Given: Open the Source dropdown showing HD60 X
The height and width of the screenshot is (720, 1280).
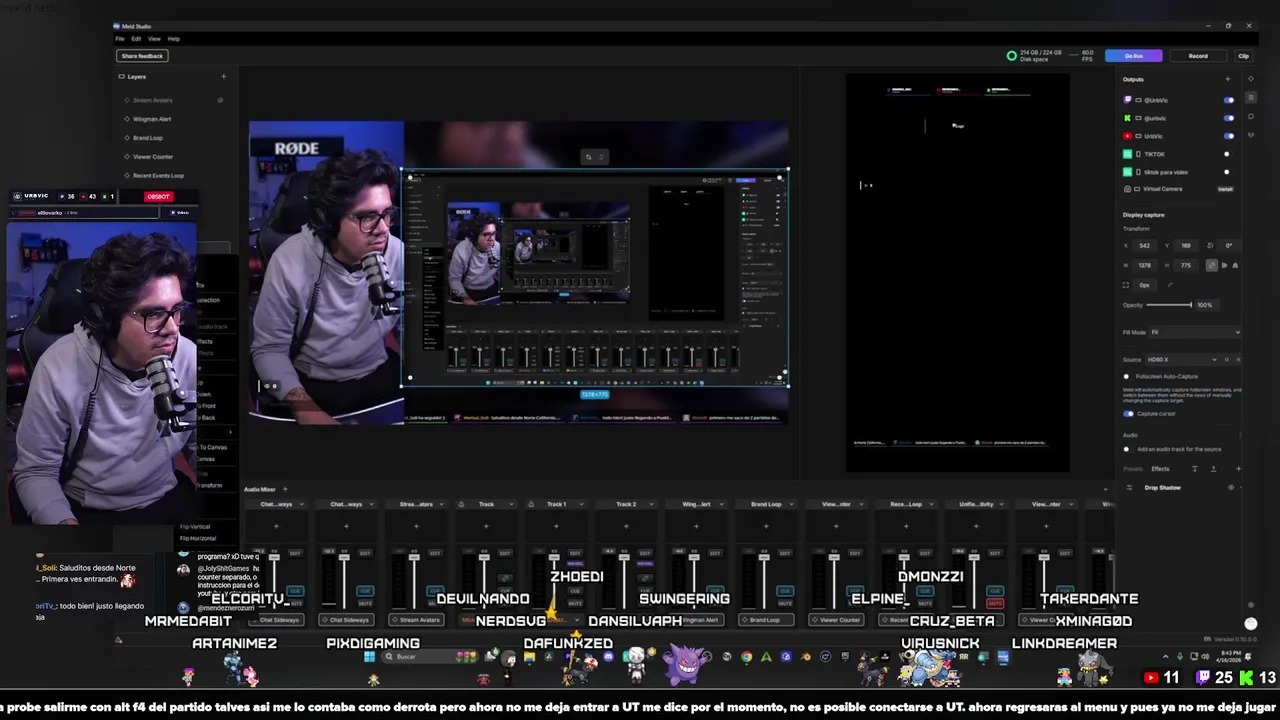Looking at the screenshot, I should click(x=1184, y=359).
